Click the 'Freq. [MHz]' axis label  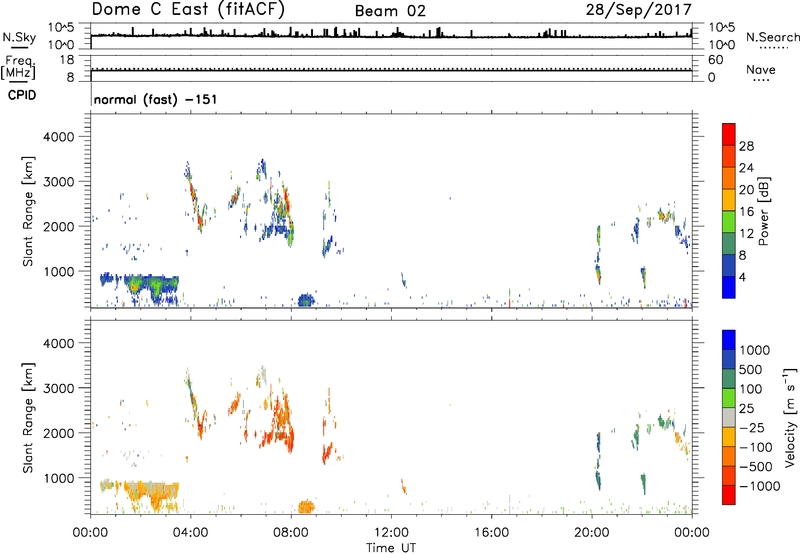[x=18, y=68]
